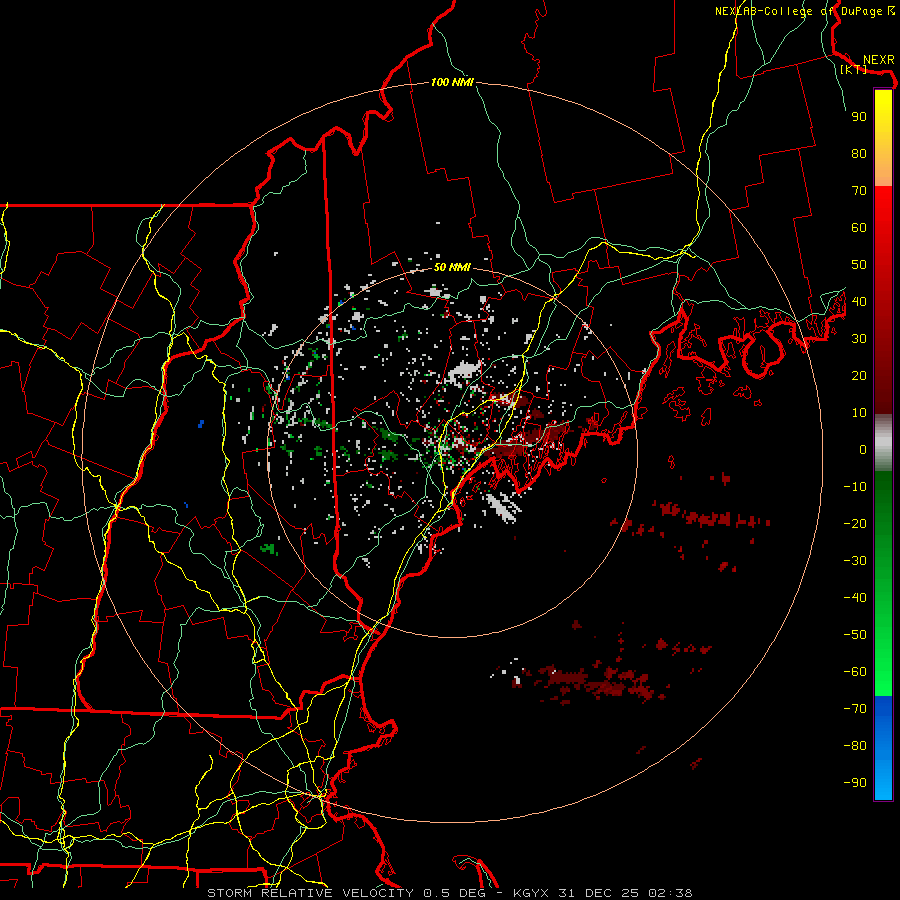Click the -40 scale label
900x900 pixels.
(855, 598)
